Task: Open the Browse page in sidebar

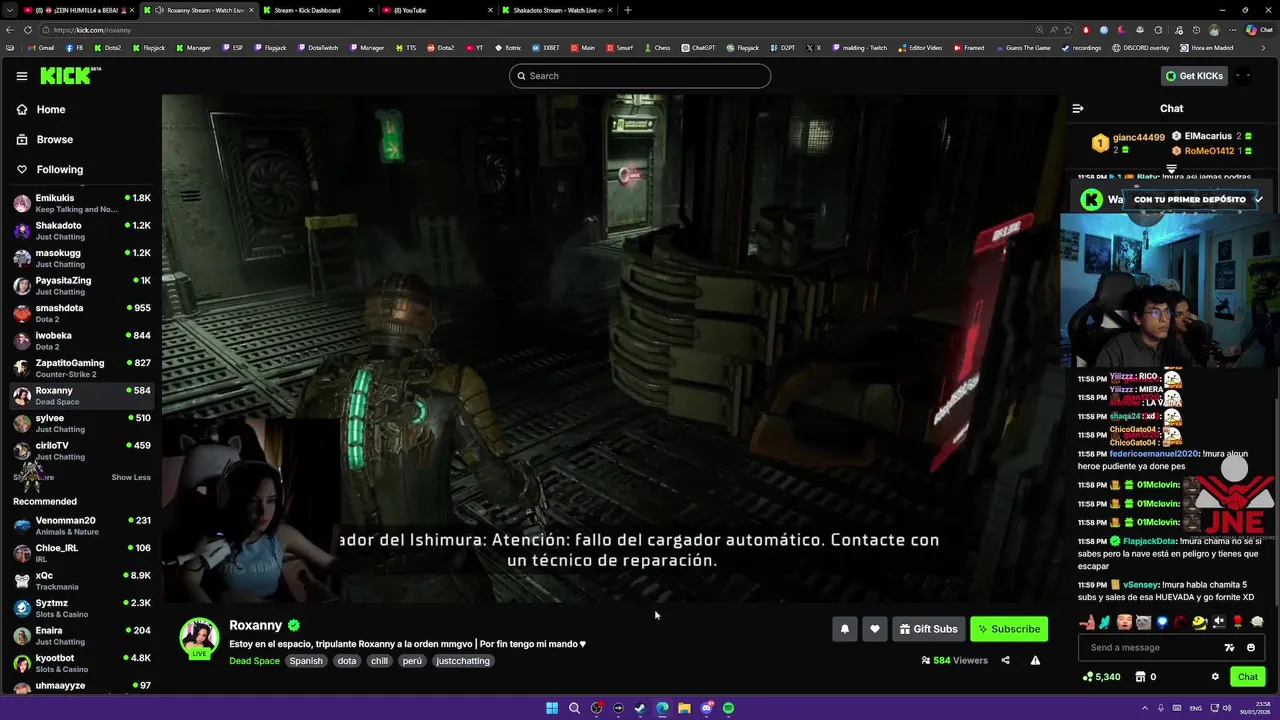Action: 54,140
